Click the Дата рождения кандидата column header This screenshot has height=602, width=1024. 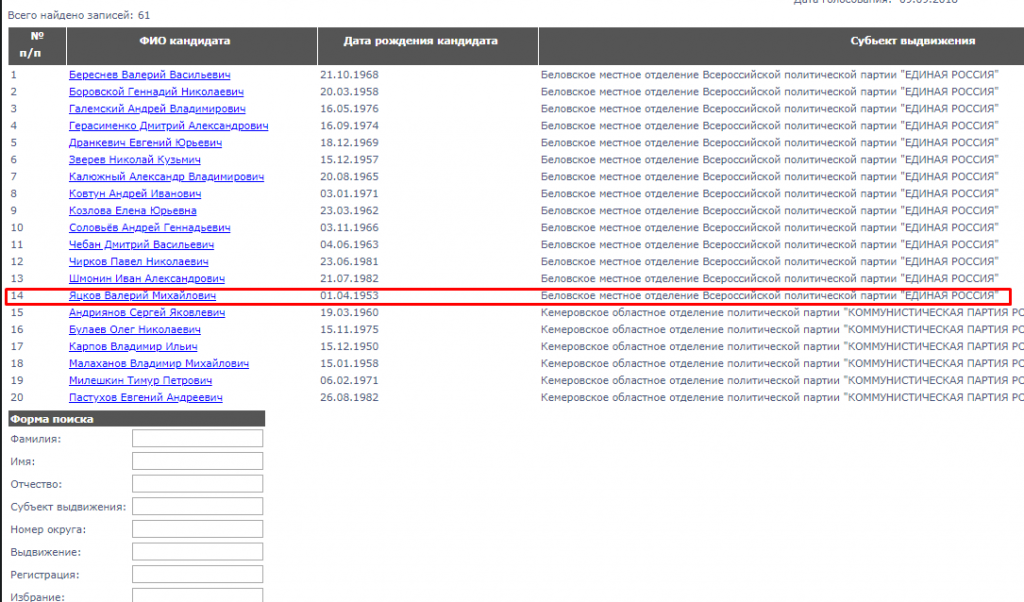pyautogui.click(x=428, y=46)
